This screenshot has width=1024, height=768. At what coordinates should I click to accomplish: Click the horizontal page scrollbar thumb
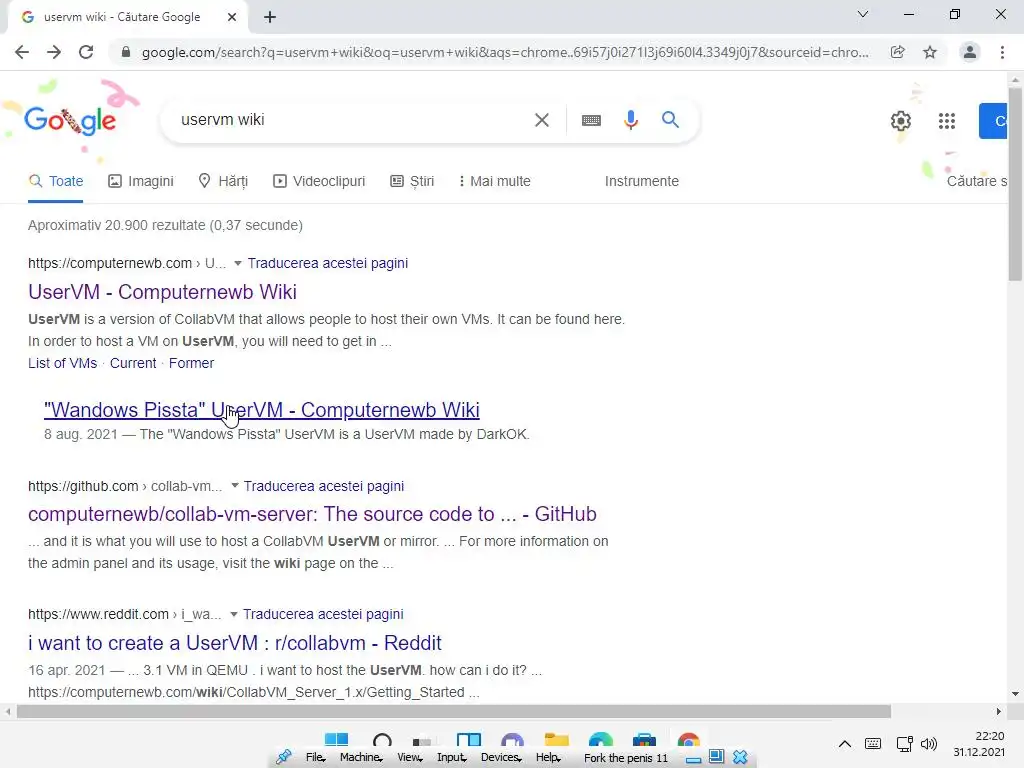(x=454, y=711)
